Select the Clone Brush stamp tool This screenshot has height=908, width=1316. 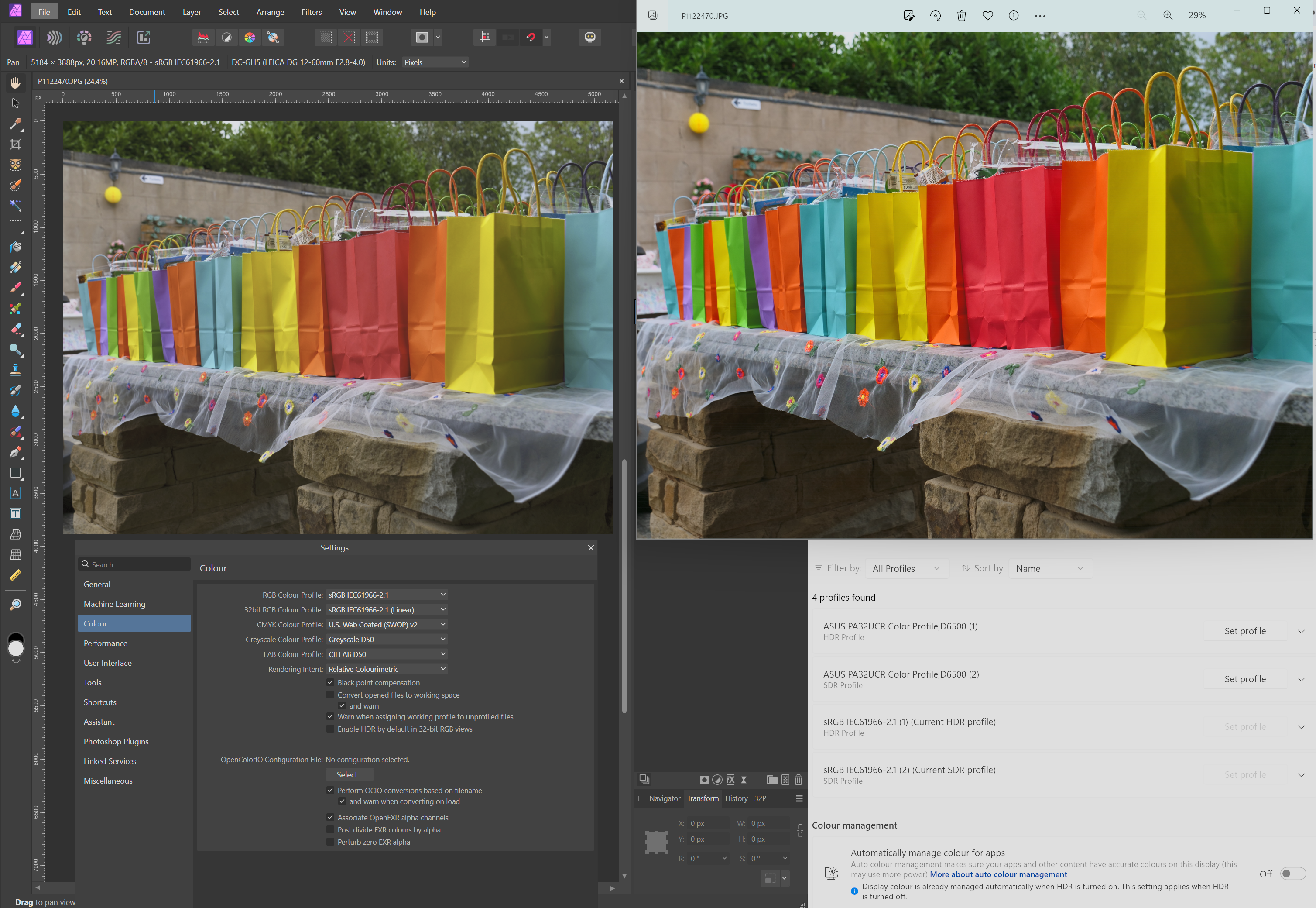coord(15,370)
